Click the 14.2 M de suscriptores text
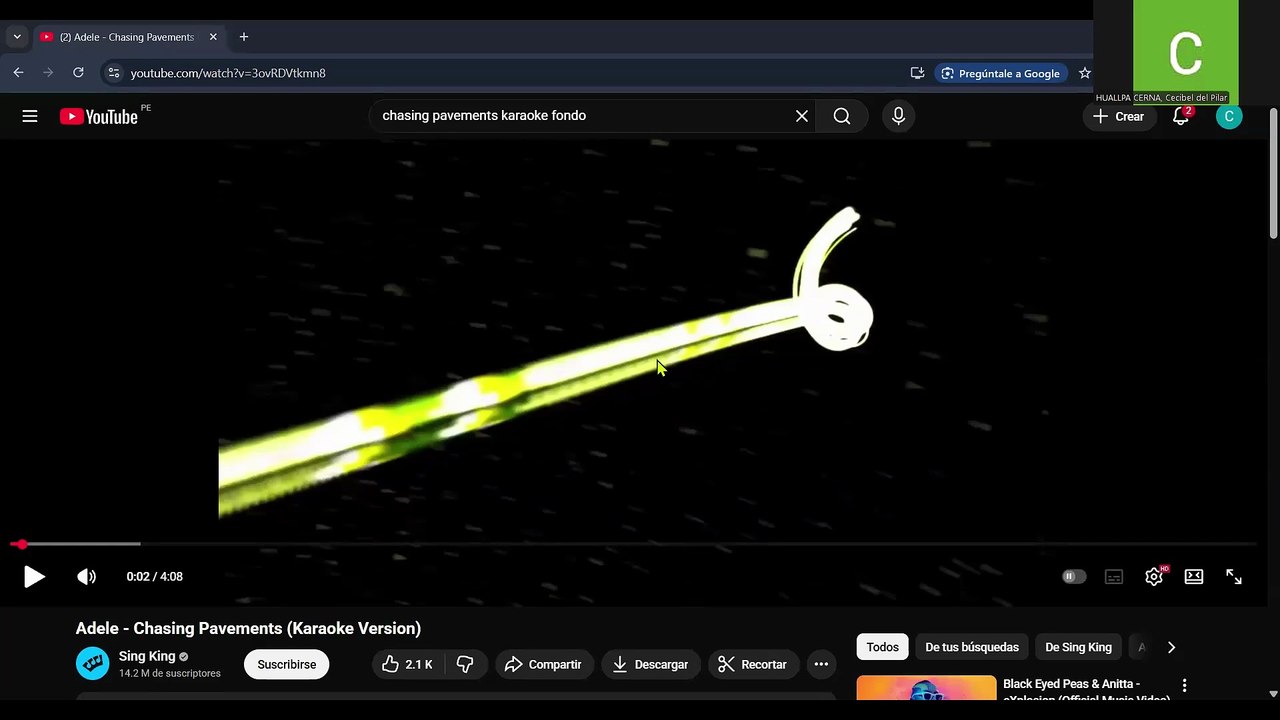 [170, 674]
